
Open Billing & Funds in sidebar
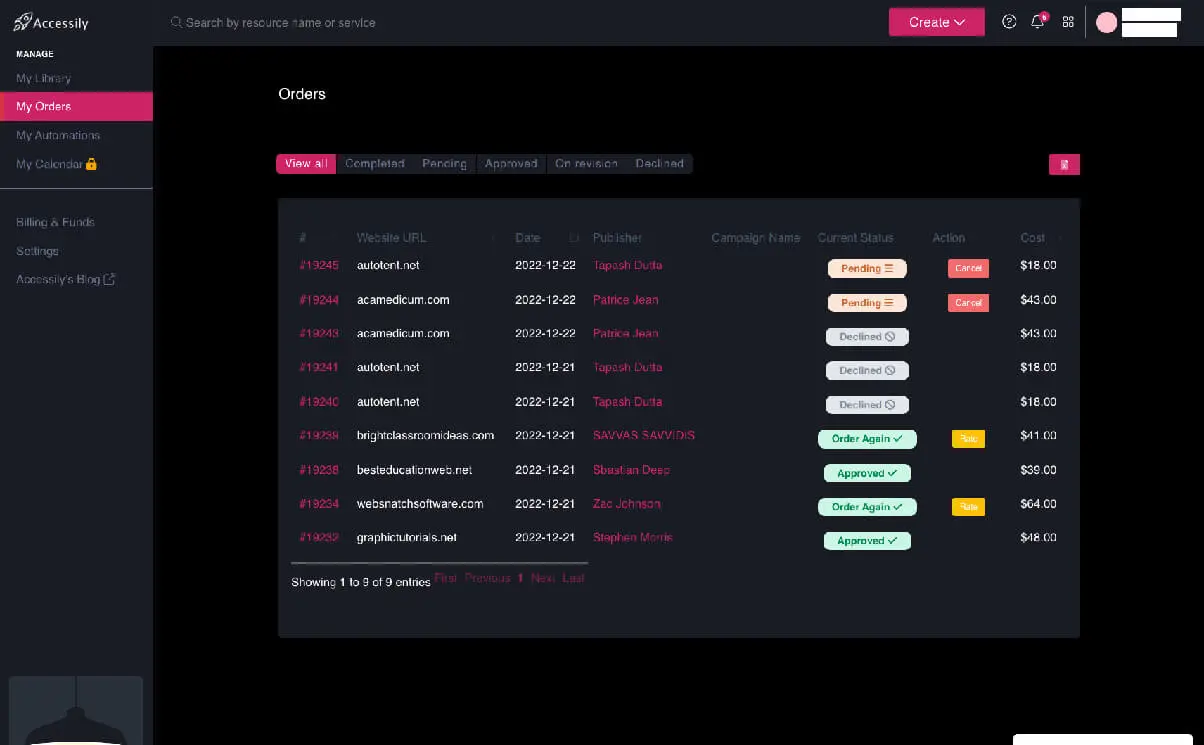(55, 222)
